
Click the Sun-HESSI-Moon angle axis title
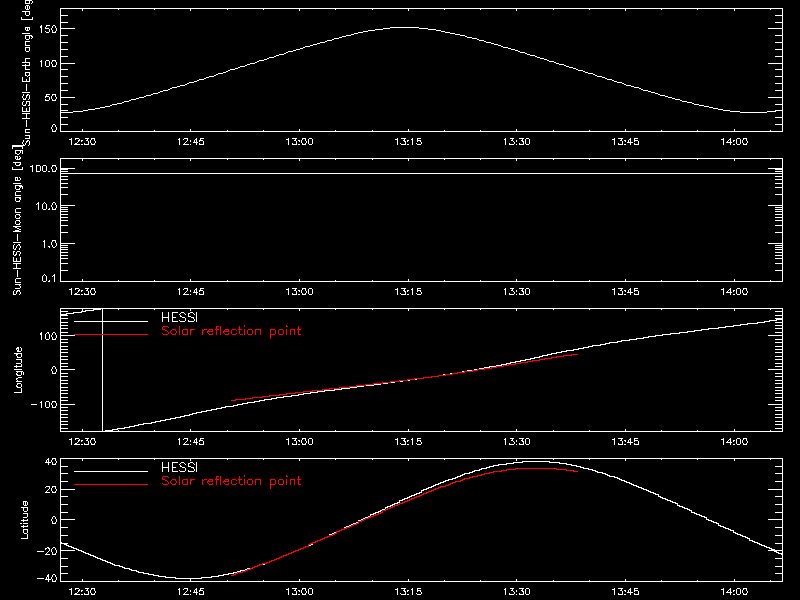pyautogui.click(x=18, y=220)
